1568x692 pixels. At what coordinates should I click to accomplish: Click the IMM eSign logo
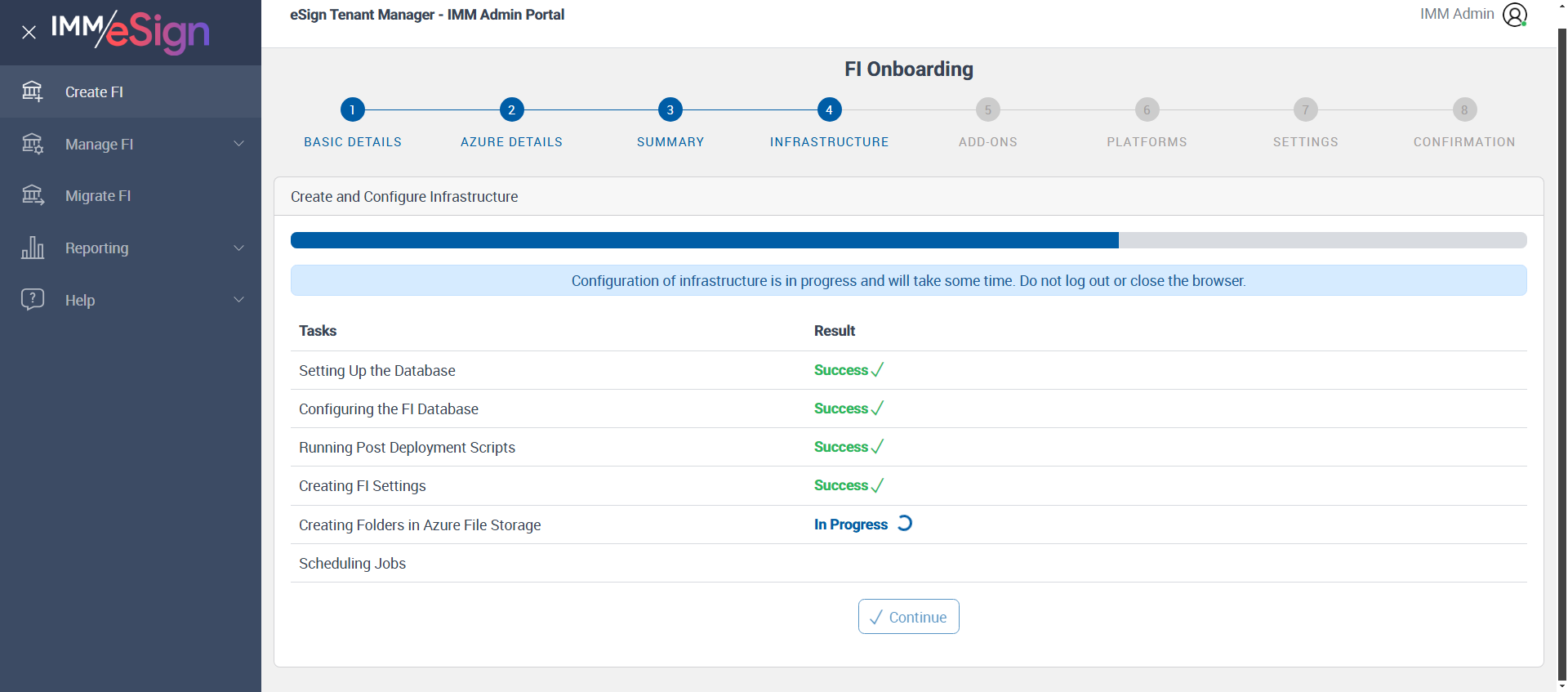coord(131,31)
